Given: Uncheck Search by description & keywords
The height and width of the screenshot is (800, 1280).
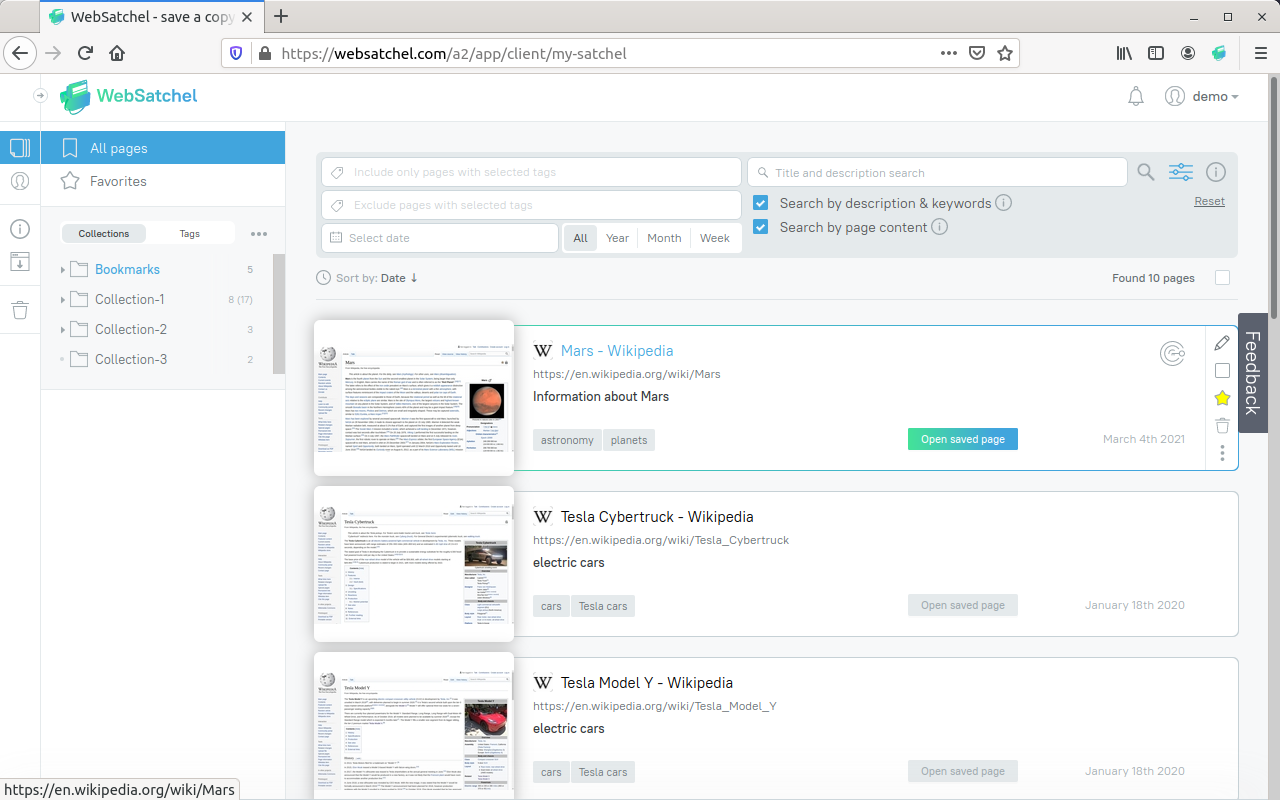Looking at the screenshot, I should (761, 203).
